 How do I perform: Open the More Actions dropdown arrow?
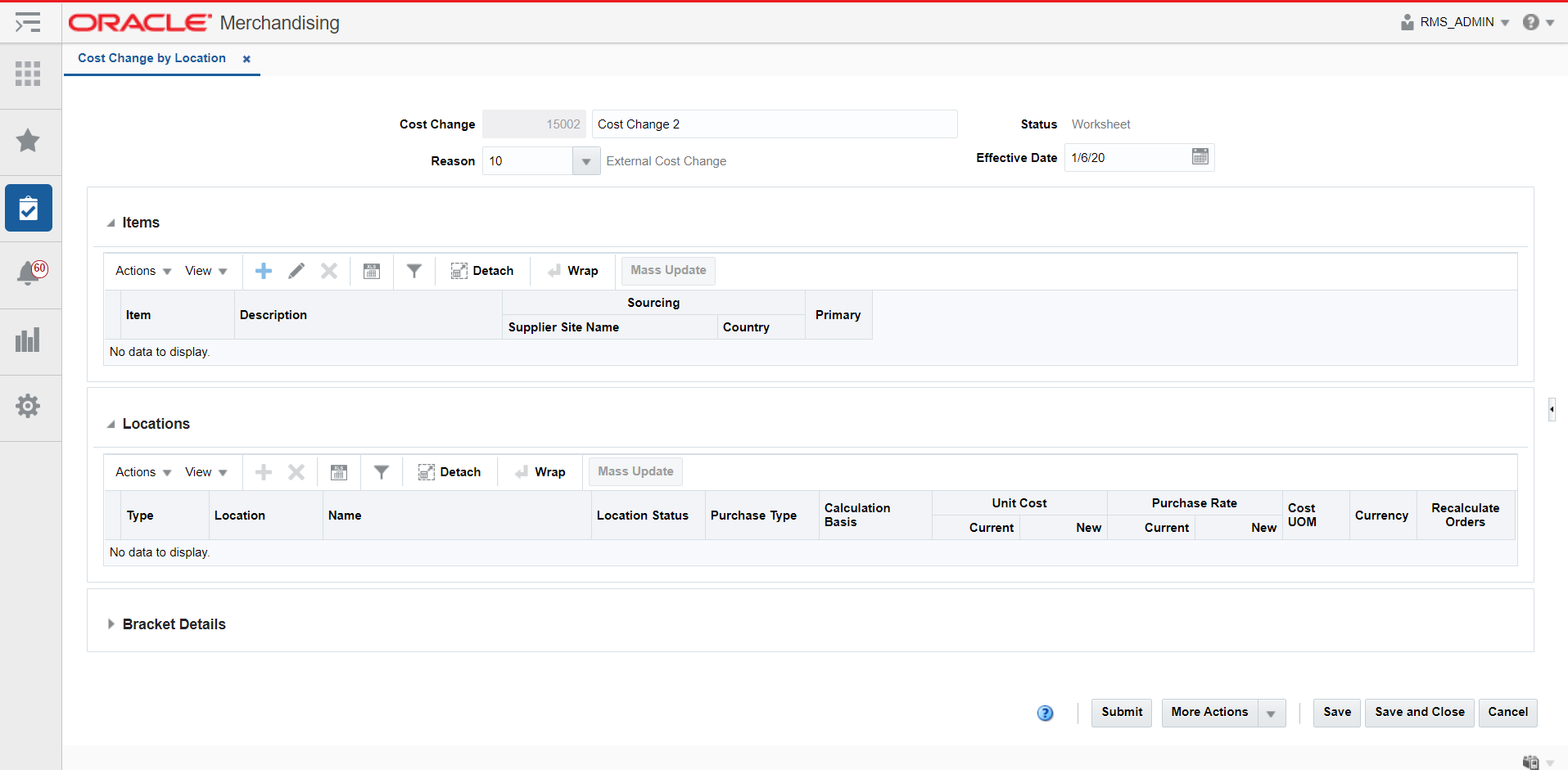coord(1271,713)
